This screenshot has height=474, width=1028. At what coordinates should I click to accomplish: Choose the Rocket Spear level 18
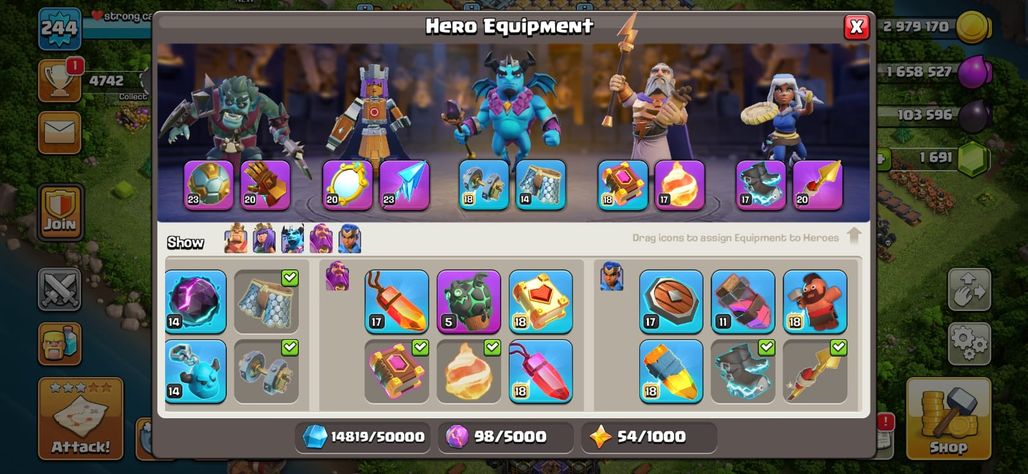671,371
